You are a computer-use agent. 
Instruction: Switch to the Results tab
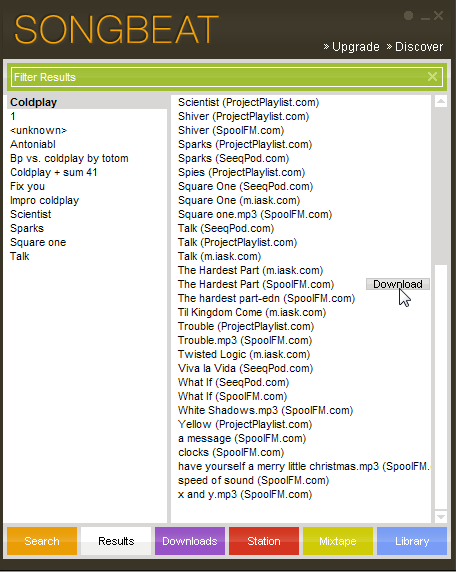pos(116,541)
